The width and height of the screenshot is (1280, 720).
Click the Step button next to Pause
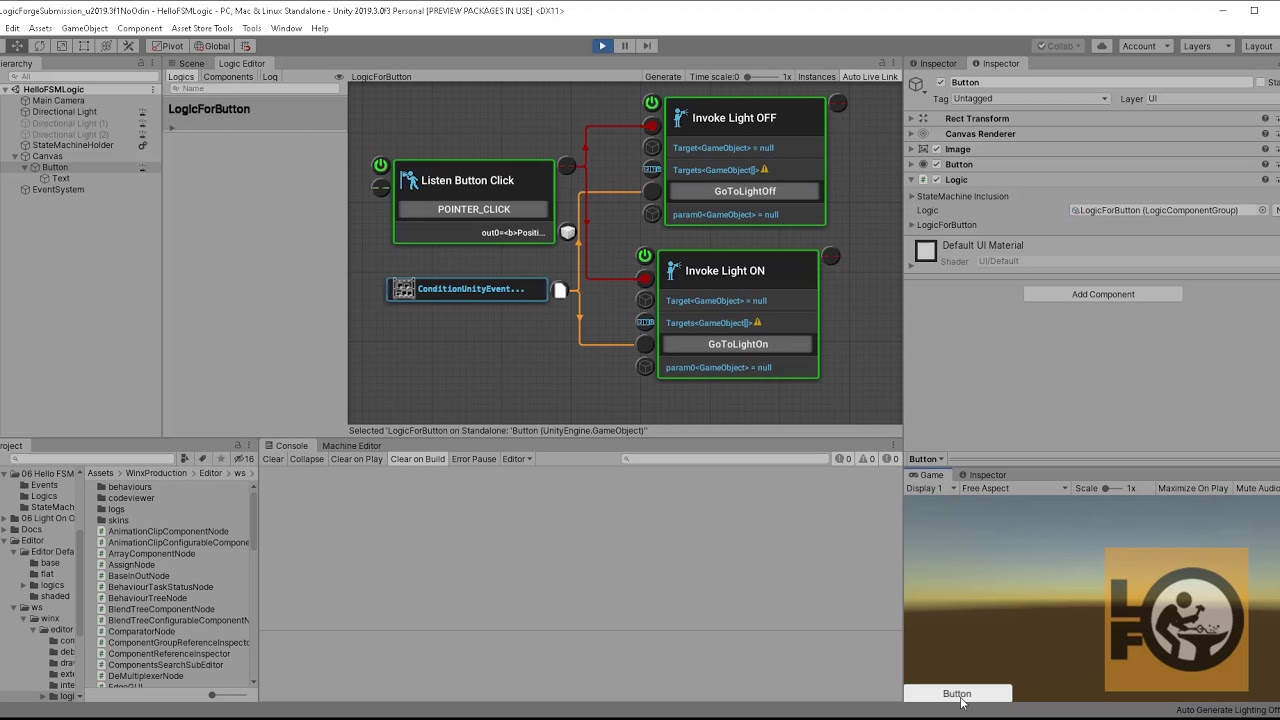pyautogui.click(x=646, y=45)
